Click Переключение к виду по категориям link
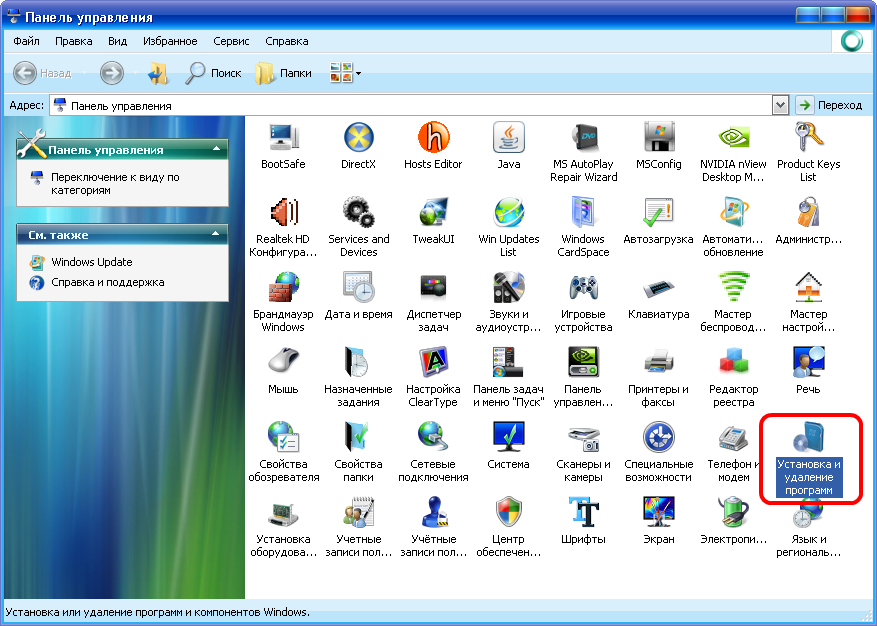The height and width of the screenshot is (626, 877). tap(114, 183)
